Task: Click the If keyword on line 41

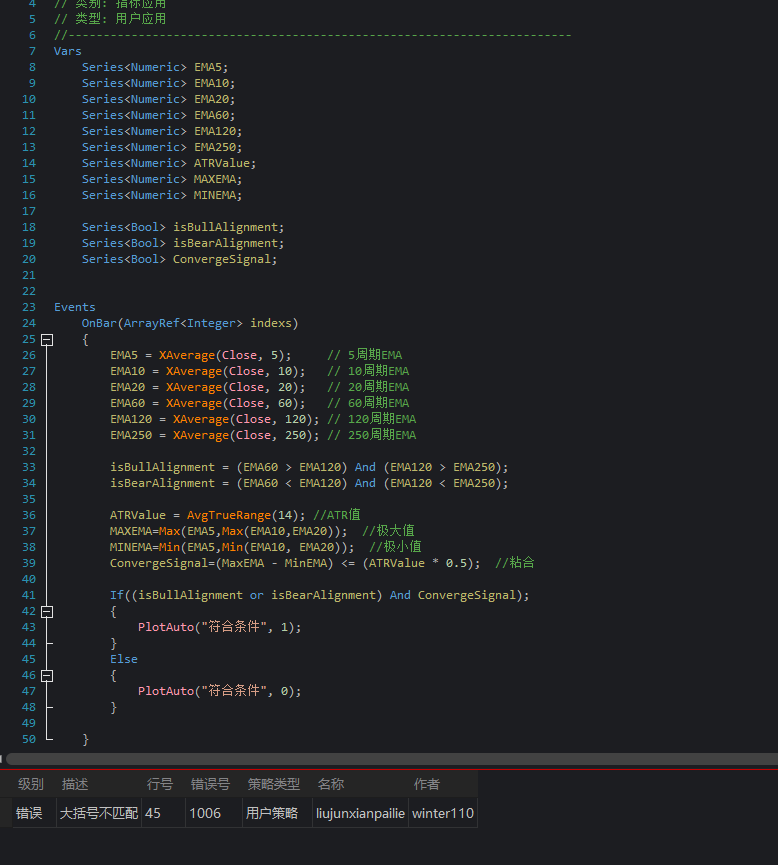Action: click(x=116, y=595)
